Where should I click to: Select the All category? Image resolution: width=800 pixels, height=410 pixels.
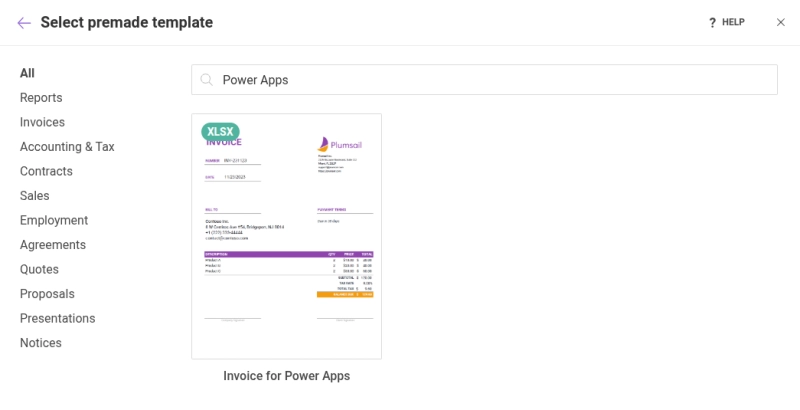(x=27, y=73)
